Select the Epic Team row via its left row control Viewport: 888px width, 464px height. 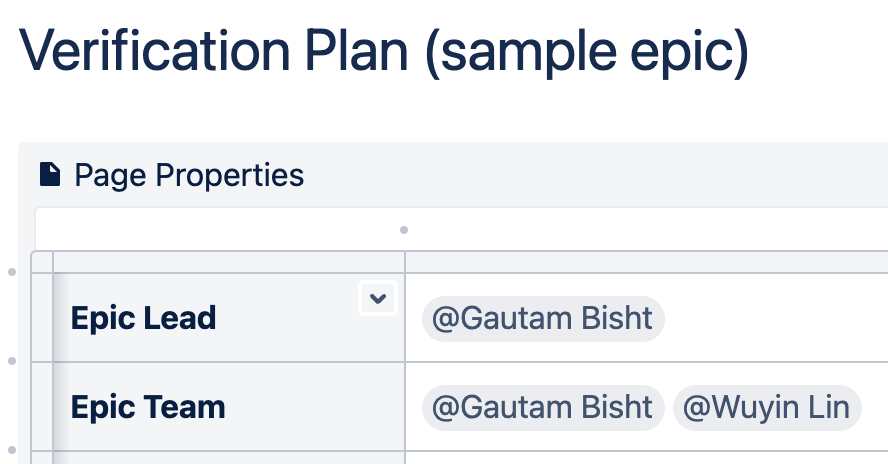tap(42, 406)
